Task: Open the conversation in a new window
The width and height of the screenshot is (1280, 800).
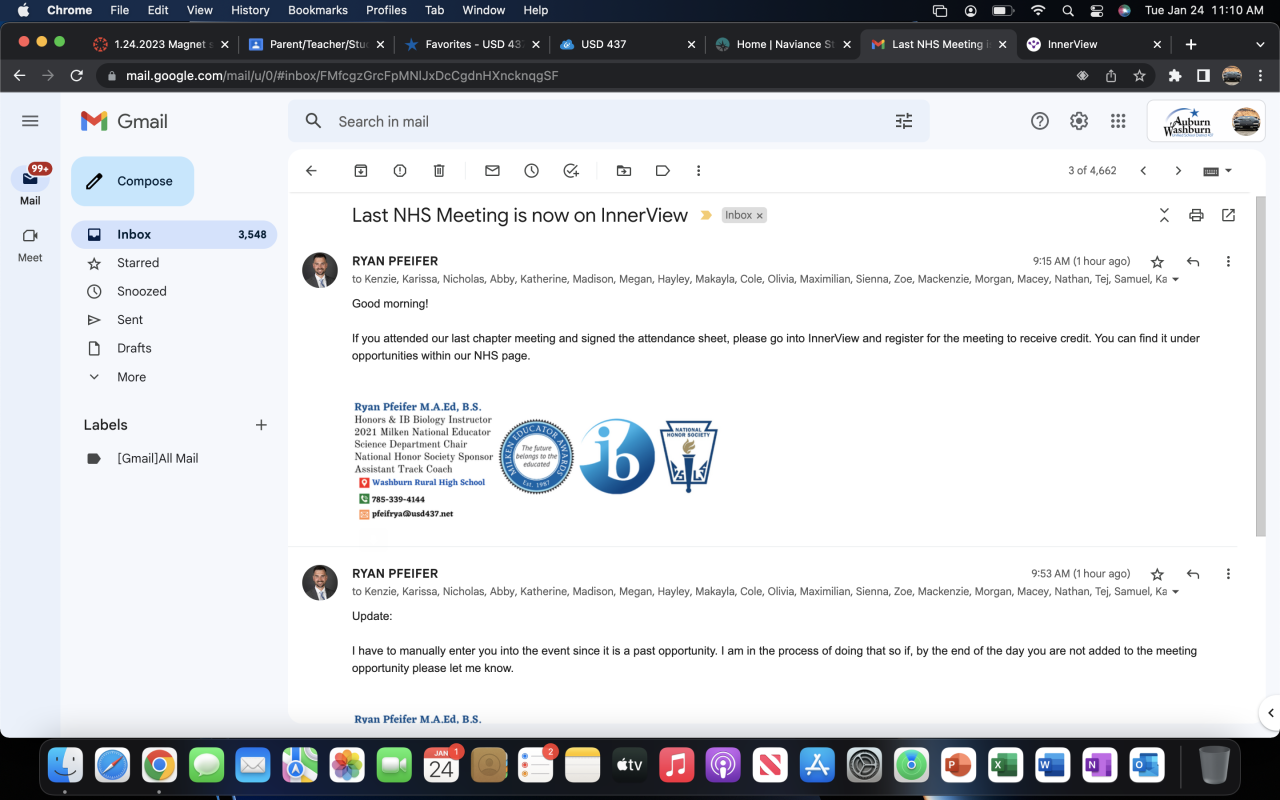Action: coord(1228,215)
